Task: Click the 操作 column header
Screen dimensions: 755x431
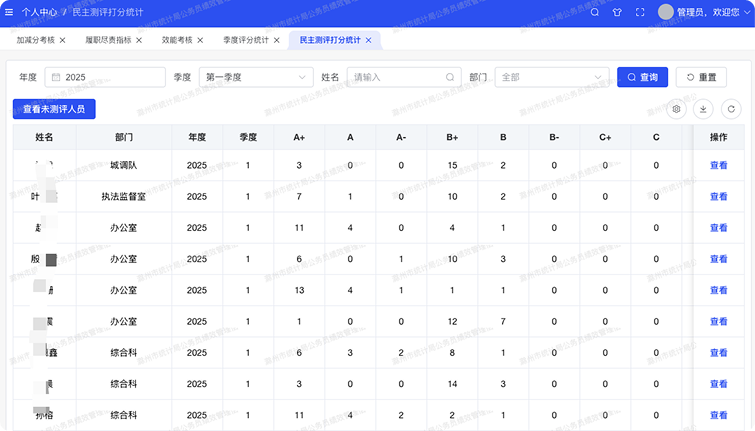Action: (x=718, y=137)
